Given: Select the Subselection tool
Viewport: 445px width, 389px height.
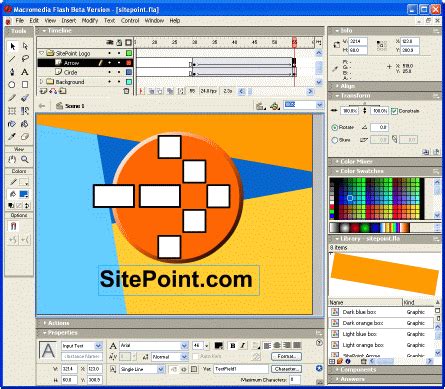Looking at the screenshot, I should click(25, 46).
